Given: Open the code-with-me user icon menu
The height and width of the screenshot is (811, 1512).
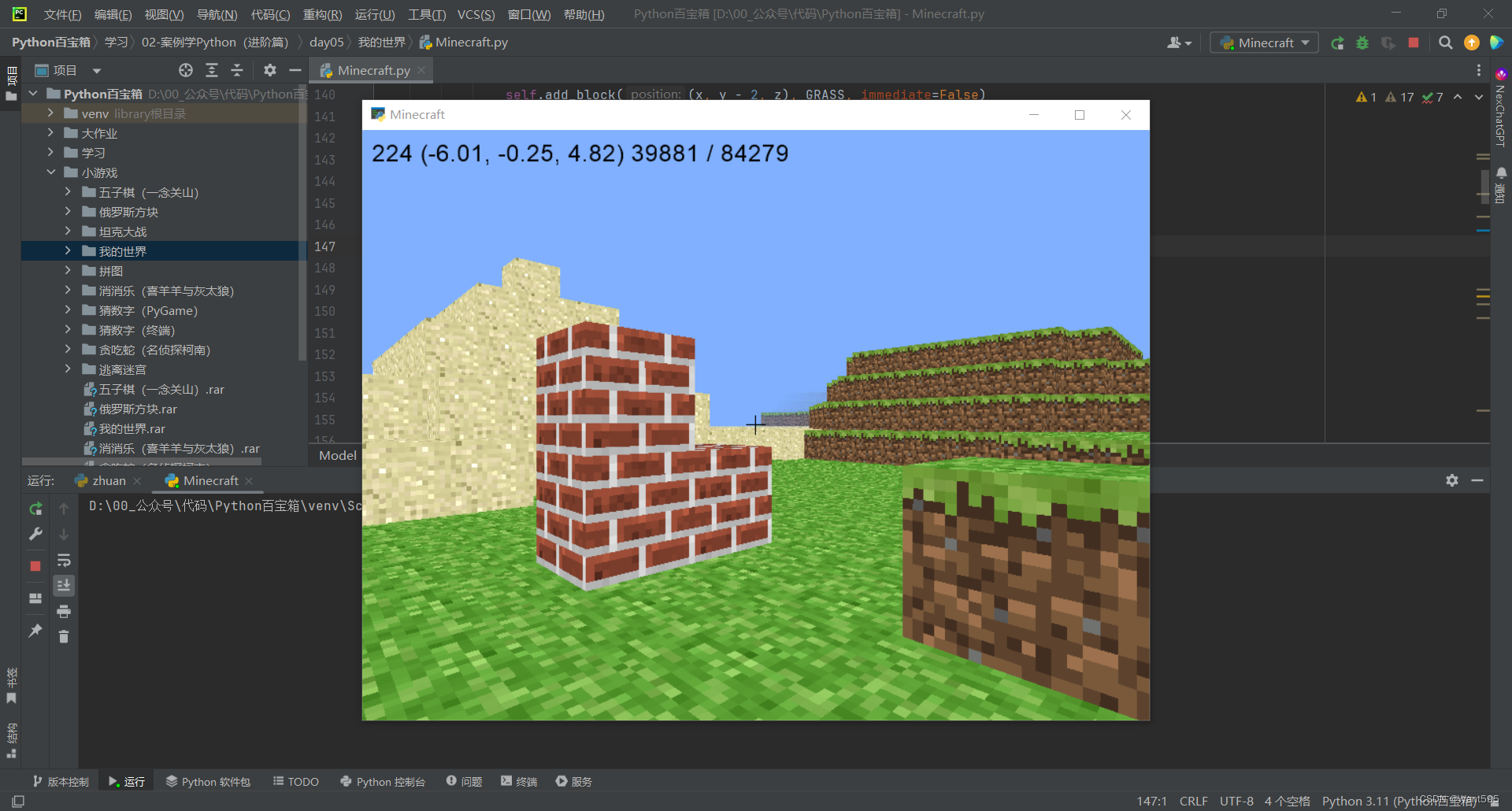Looking at the screenshot, I should pos(1179,43).
